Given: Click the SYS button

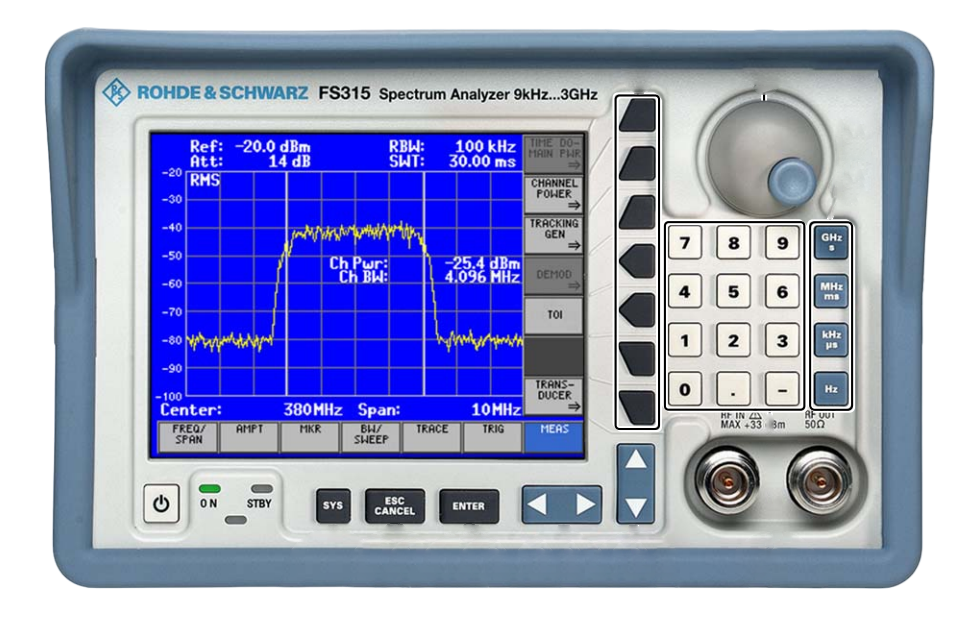Looking at the screenshot, I should pyautogui.click(x=333, y=506).
